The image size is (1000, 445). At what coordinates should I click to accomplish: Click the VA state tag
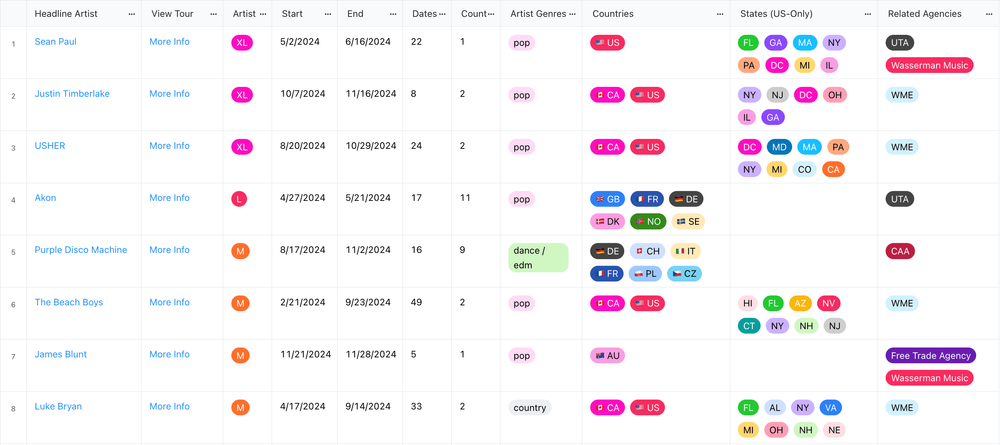click(831, 407)
